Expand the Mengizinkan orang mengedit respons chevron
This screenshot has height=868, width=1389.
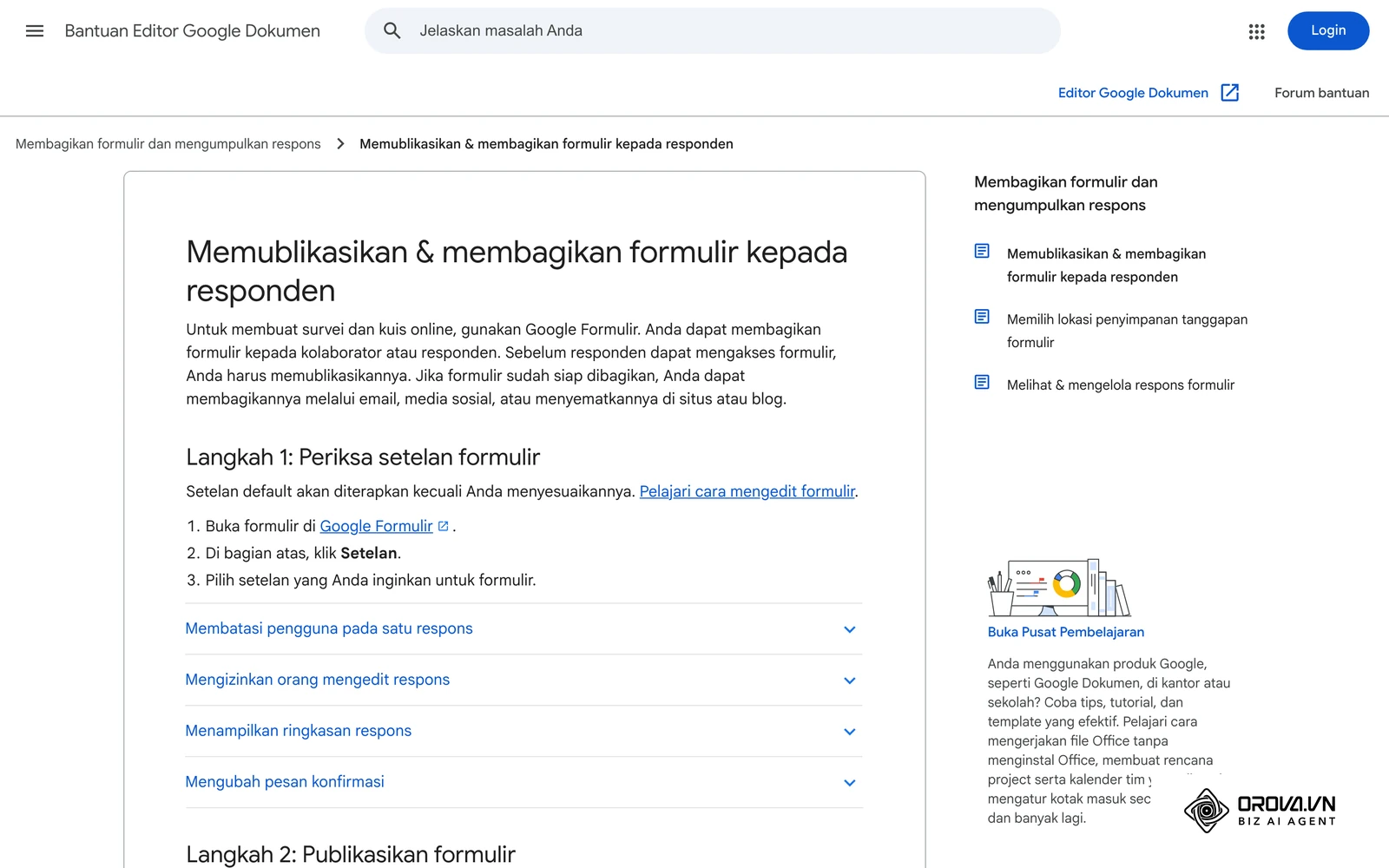pos(850,681)
